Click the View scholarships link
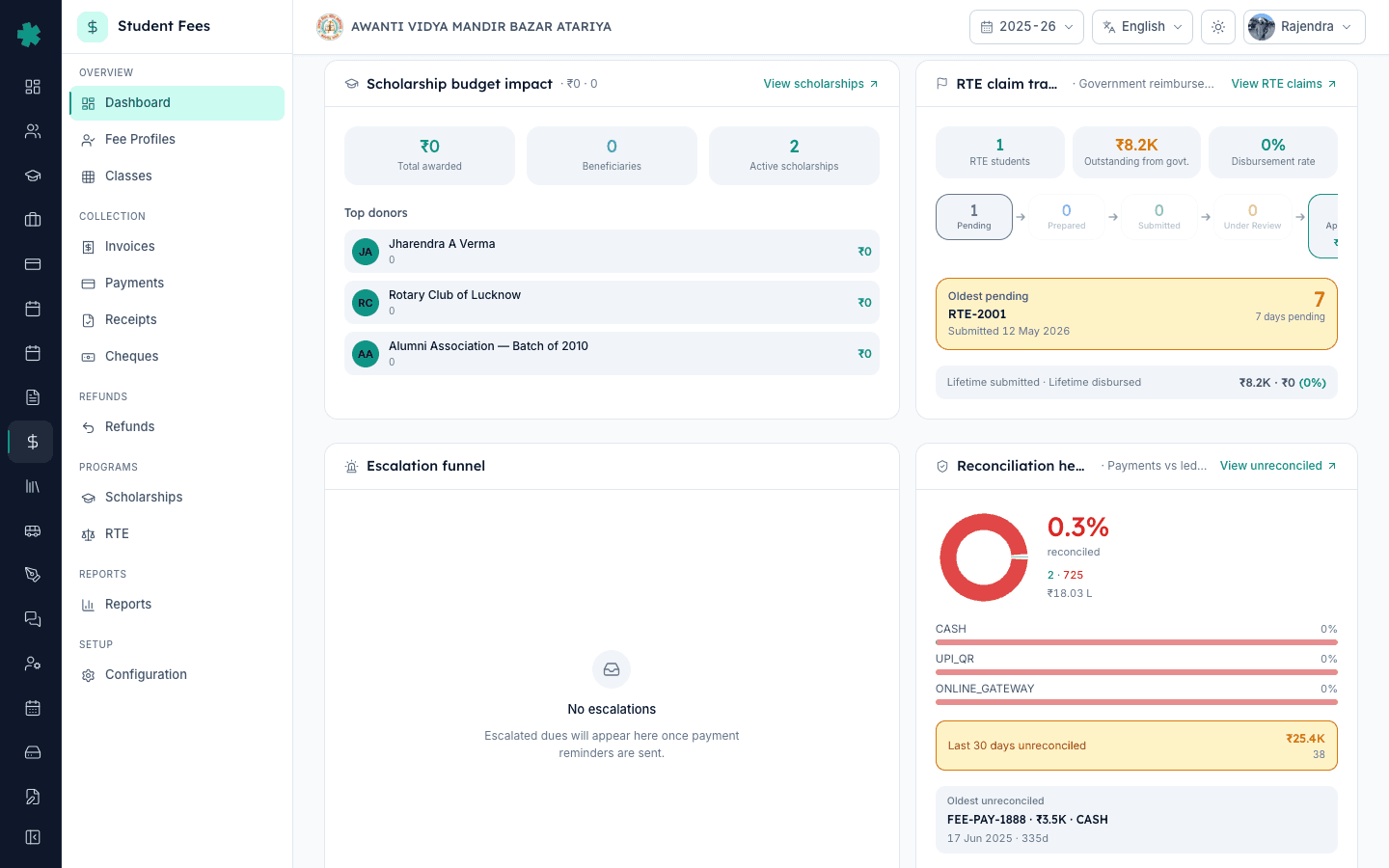1389x868 pixels. [821, 84]
